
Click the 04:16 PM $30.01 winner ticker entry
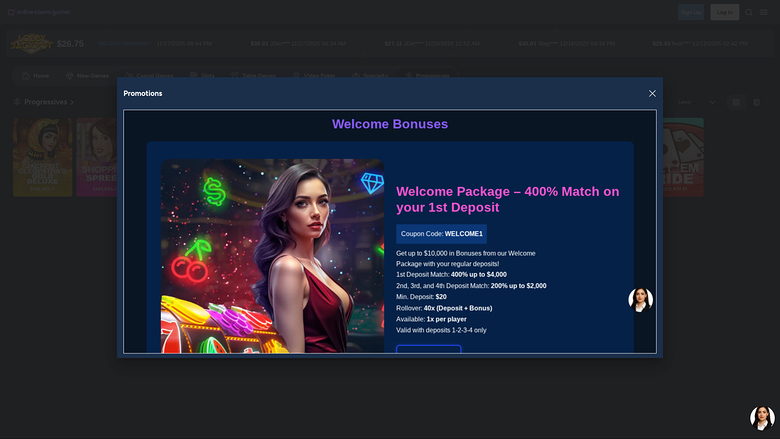tap(567, 44)
